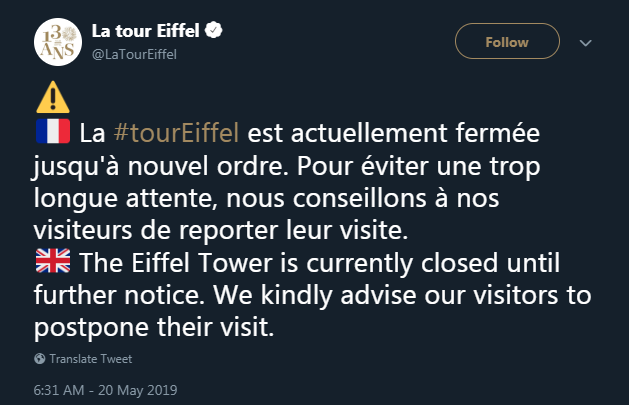Click the Translate Tweet link
This screenshot has width=629, height=405.
click(x=91, y=359)
